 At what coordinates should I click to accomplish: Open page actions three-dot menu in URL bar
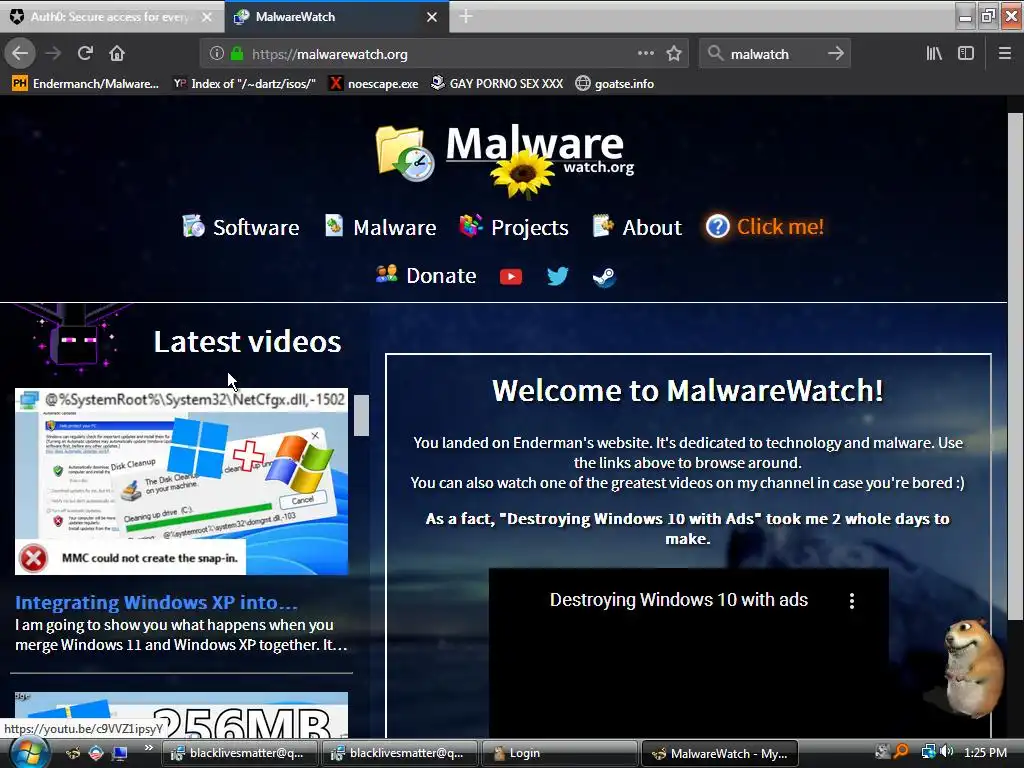coord(645,54)
